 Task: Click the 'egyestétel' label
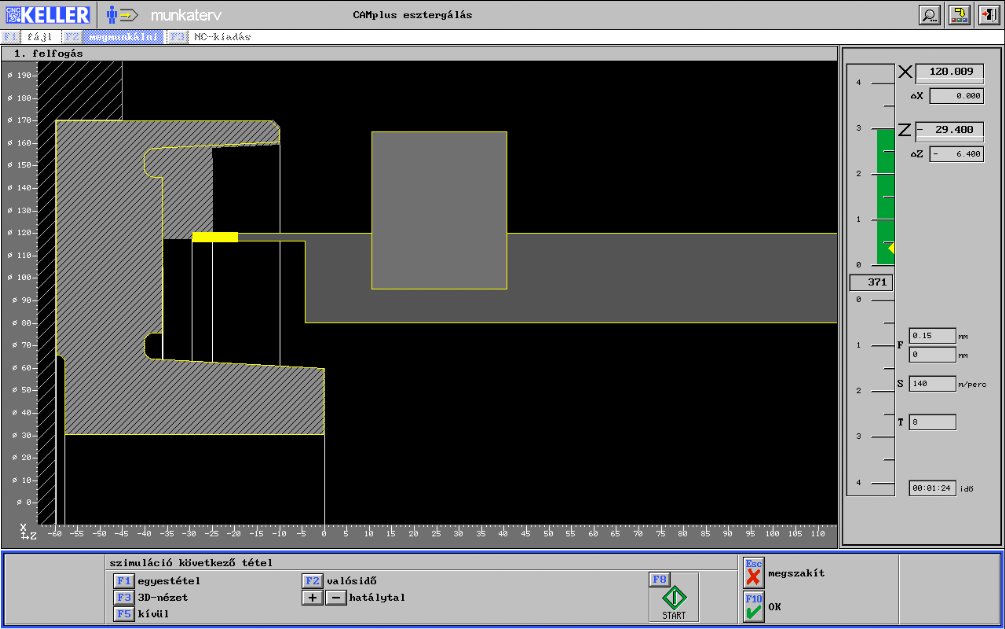(169, 581)
